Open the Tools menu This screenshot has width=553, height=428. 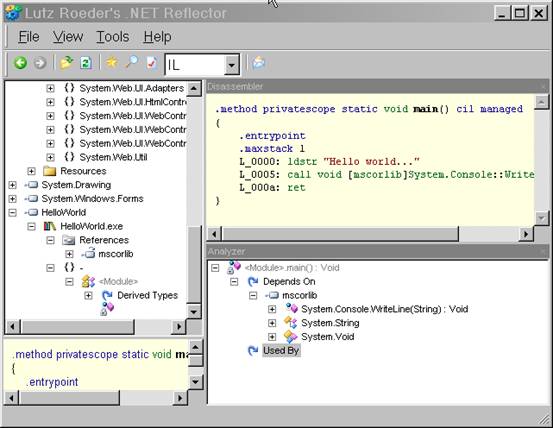click(113, 37)
